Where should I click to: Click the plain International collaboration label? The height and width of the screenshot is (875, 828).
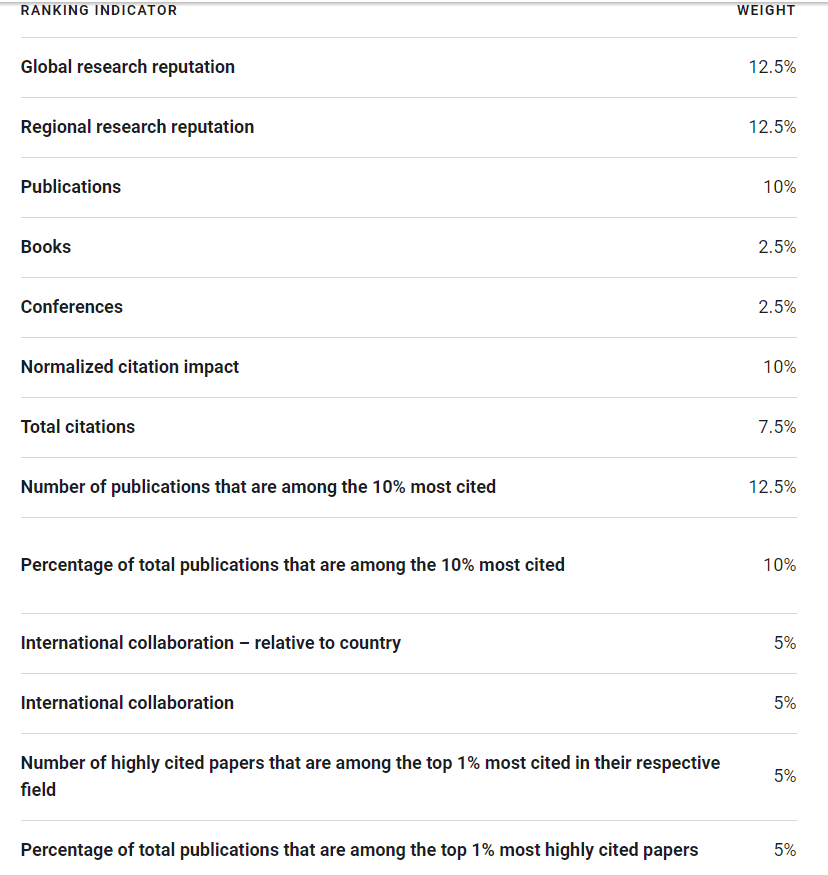[127, 703]
